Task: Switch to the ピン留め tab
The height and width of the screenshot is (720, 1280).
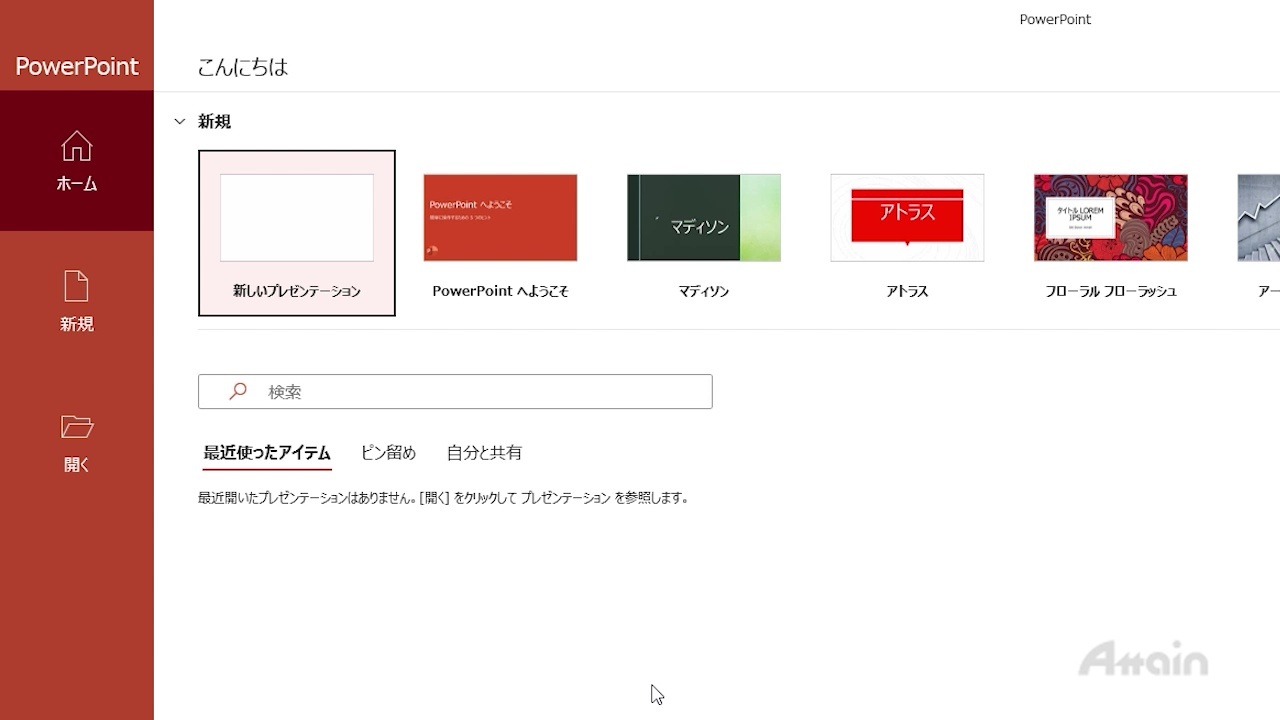Action: click(x=388, y=453)
